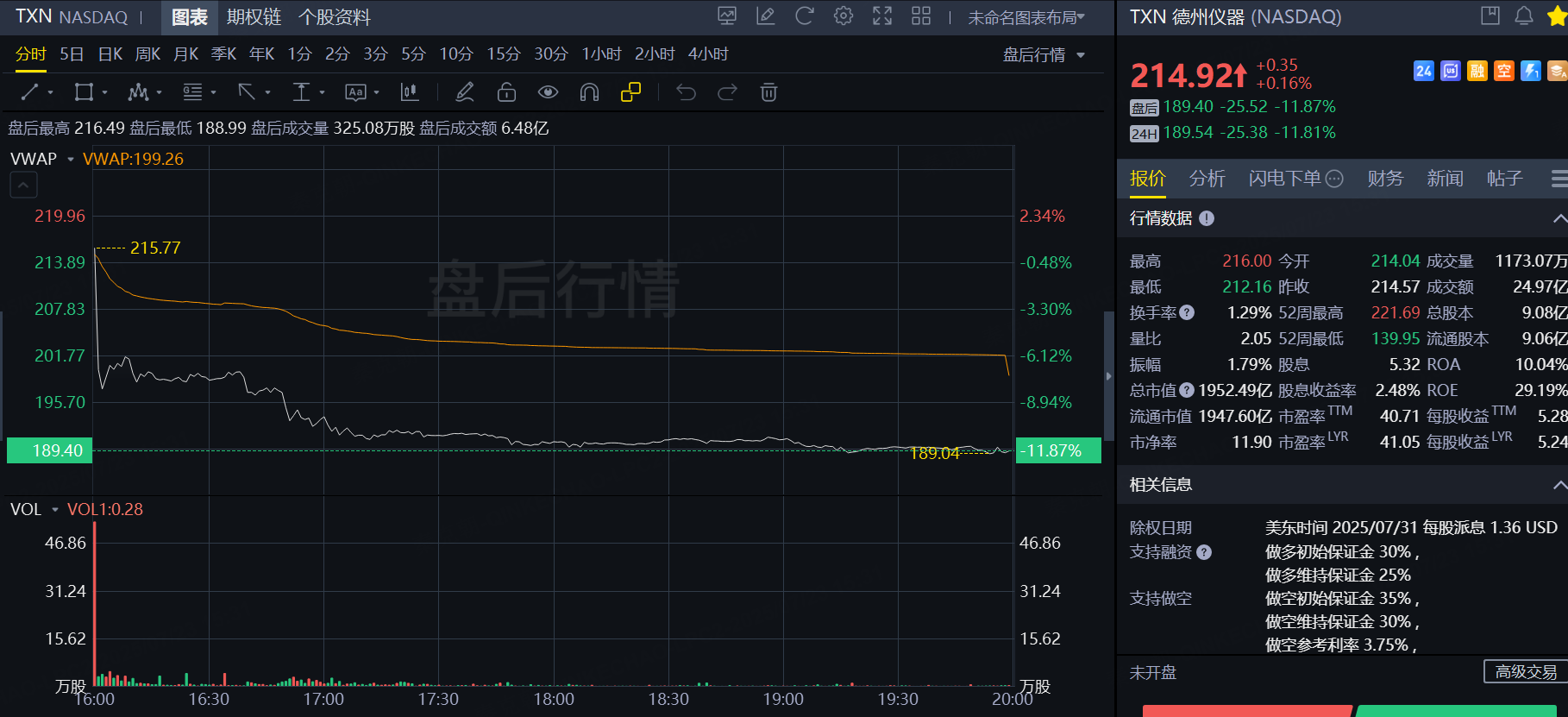Image resolution: width=1568 pixels, height=717 pixels.
Task: Click the blue 24-hour trading badge
Action: coord(1424,71)
